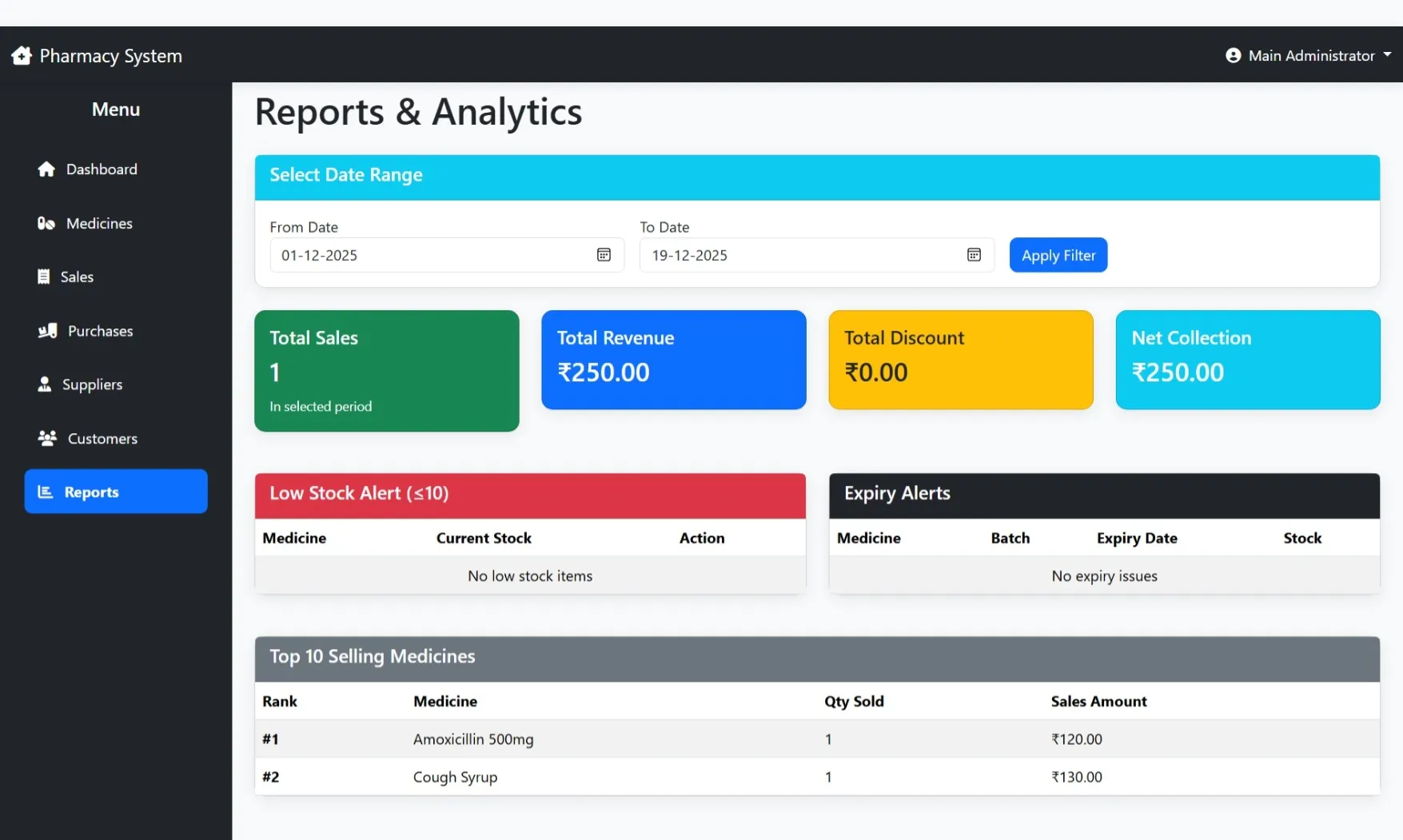Click the Reports chart icon
1403x840 pixels.
(46, 492)
